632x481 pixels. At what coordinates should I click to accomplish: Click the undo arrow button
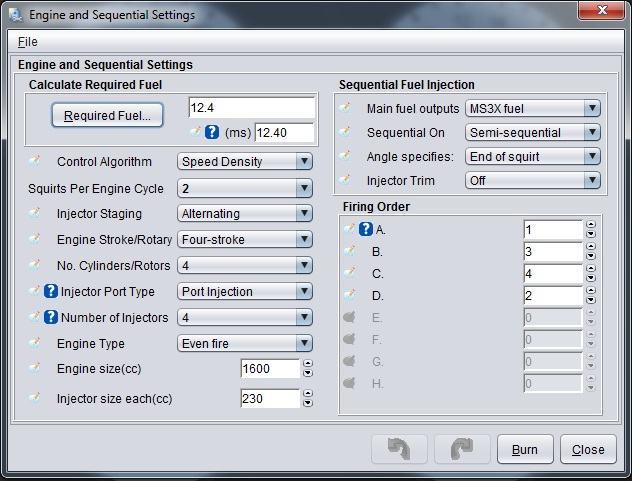coord(399,449)
